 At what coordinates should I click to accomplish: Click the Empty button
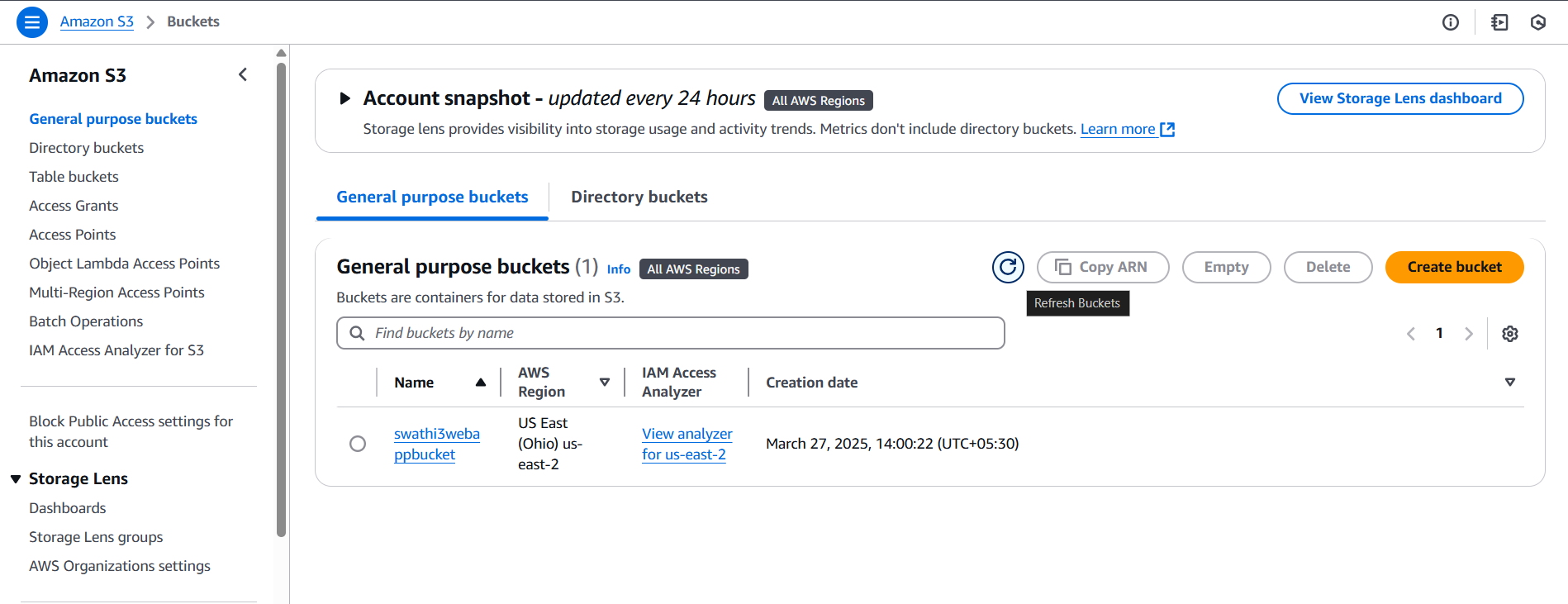click(x=1226, y=267)
